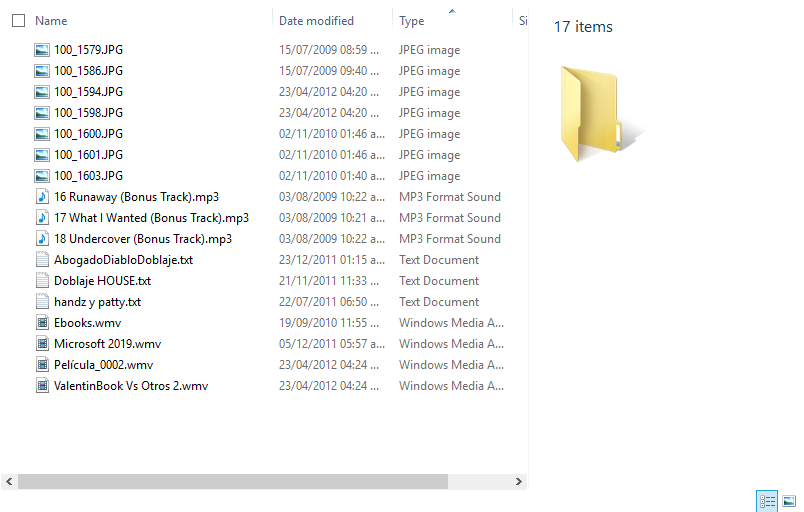Switch to large thumbnails view icon
Screen dimensions: 804x512
click(x=789, y=501)
